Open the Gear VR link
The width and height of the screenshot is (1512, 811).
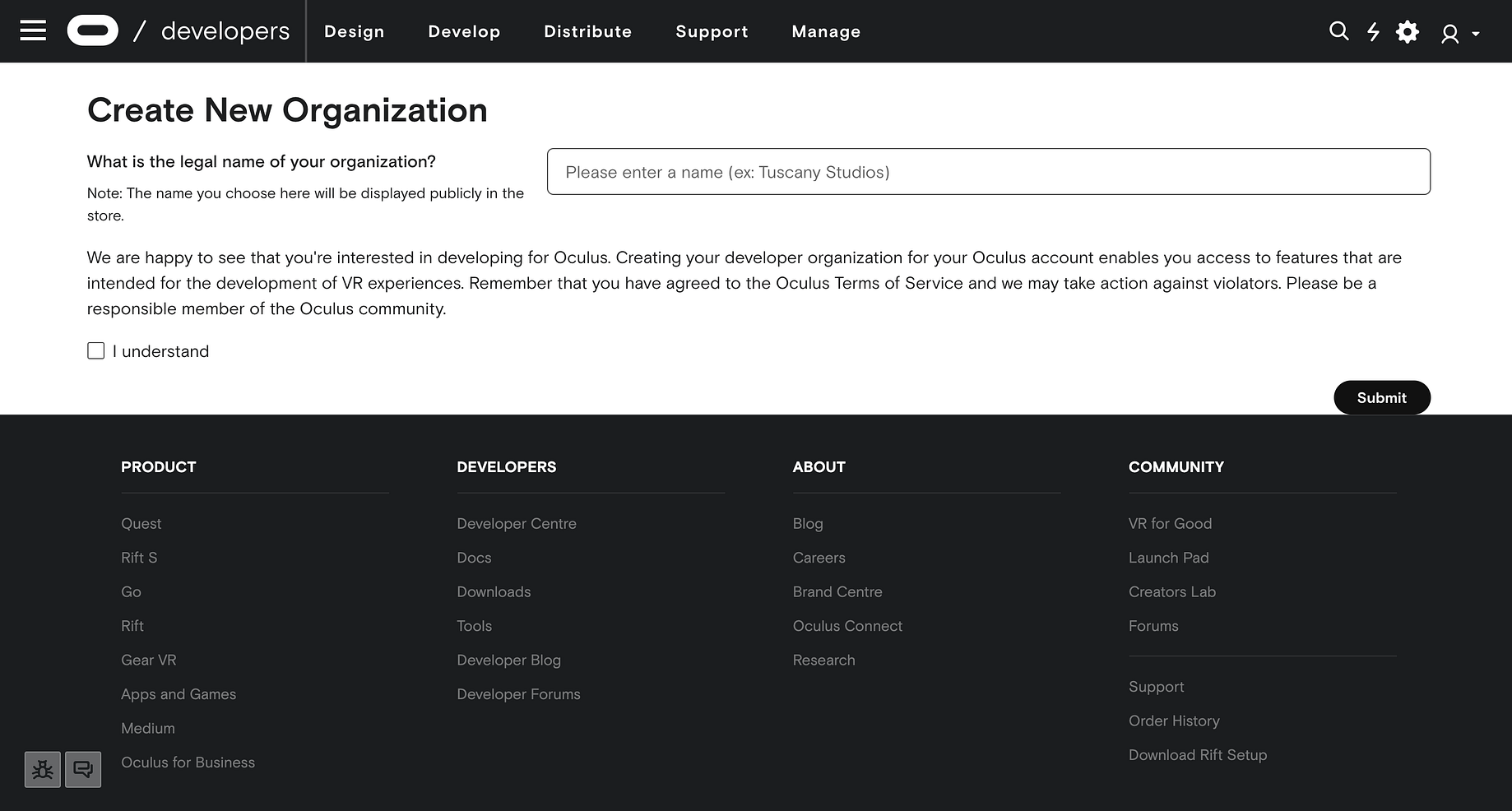[149, 660]
